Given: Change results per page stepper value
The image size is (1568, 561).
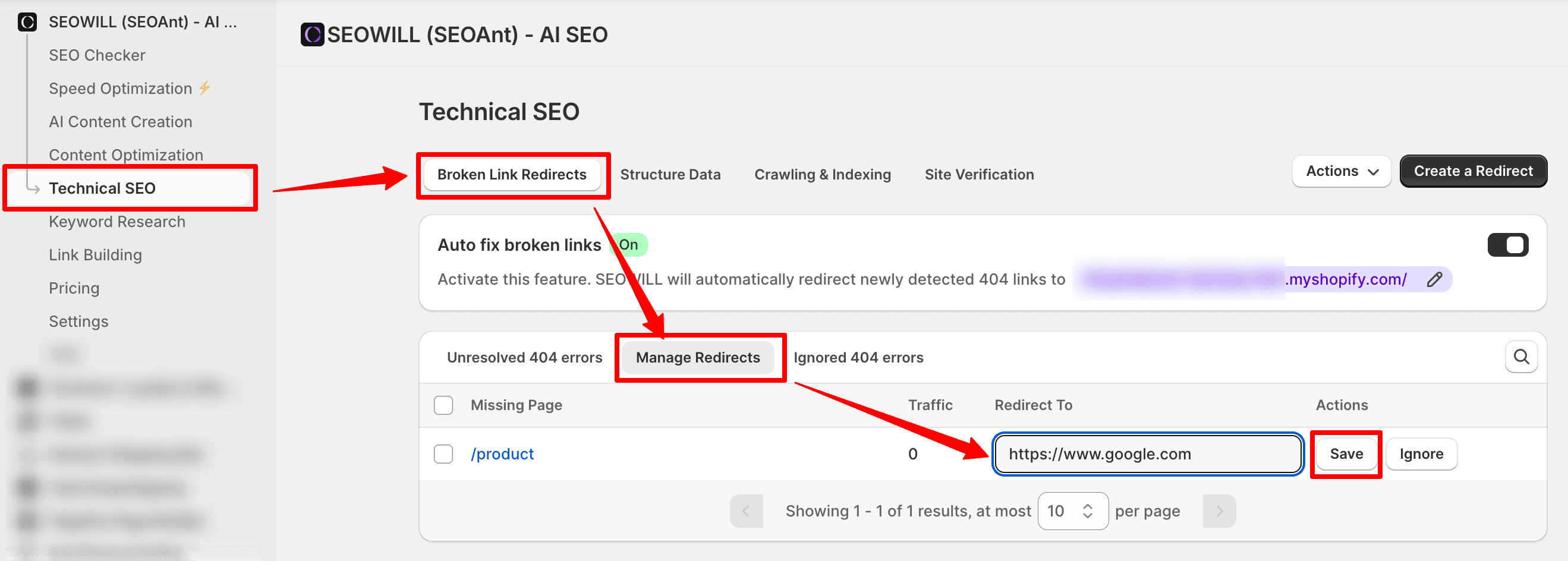Looking at the screenshot, I should [1087, 511].
